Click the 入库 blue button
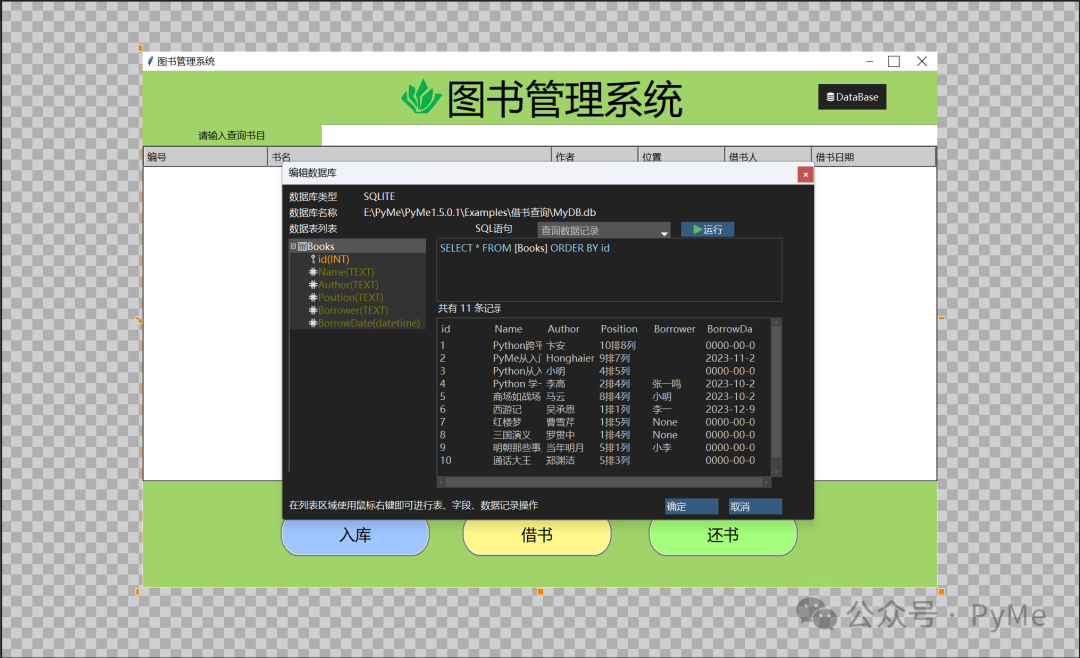The image size is (1080, 658). 355,535
